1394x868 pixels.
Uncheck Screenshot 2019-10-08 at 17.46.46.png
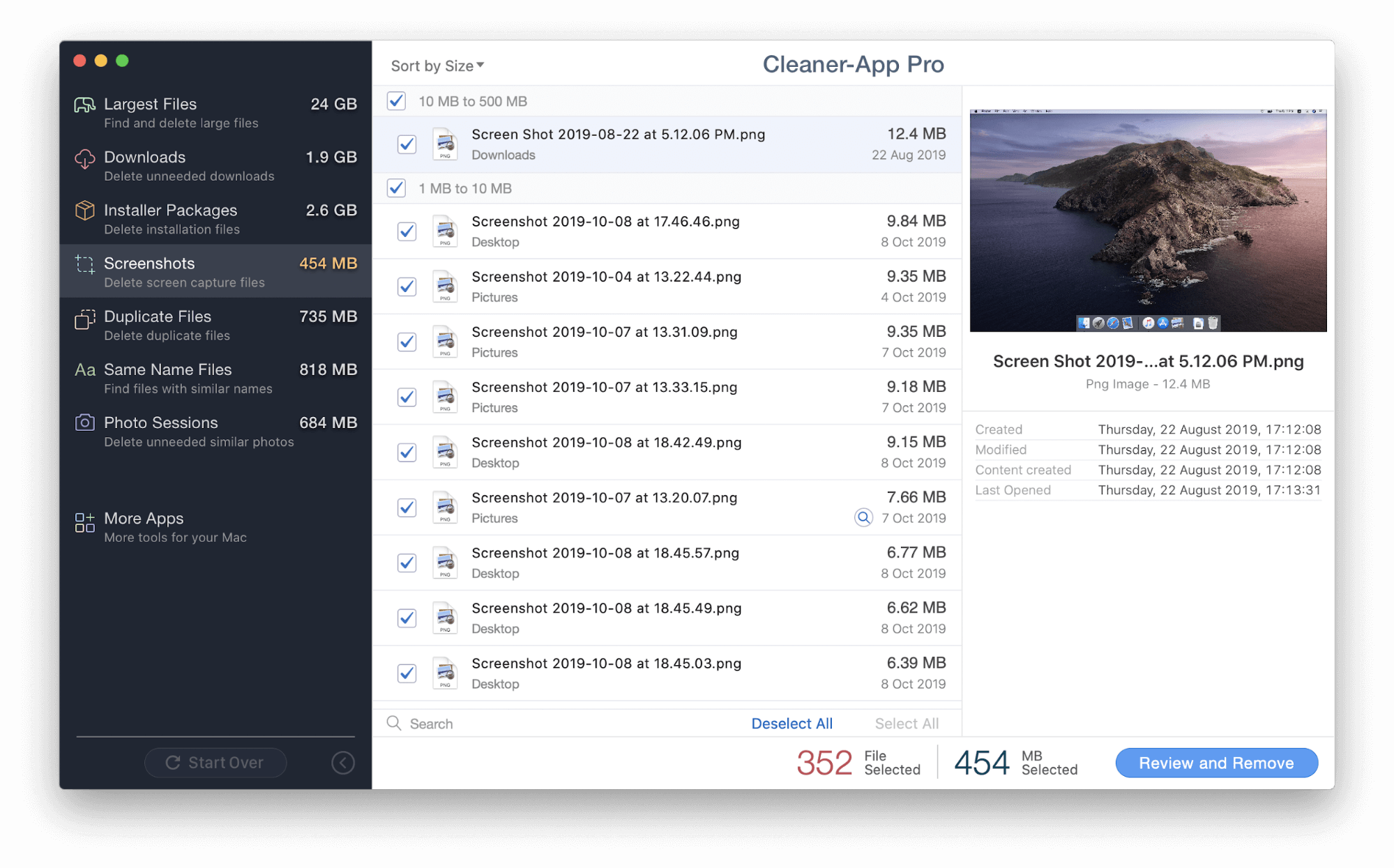(406, 229)
